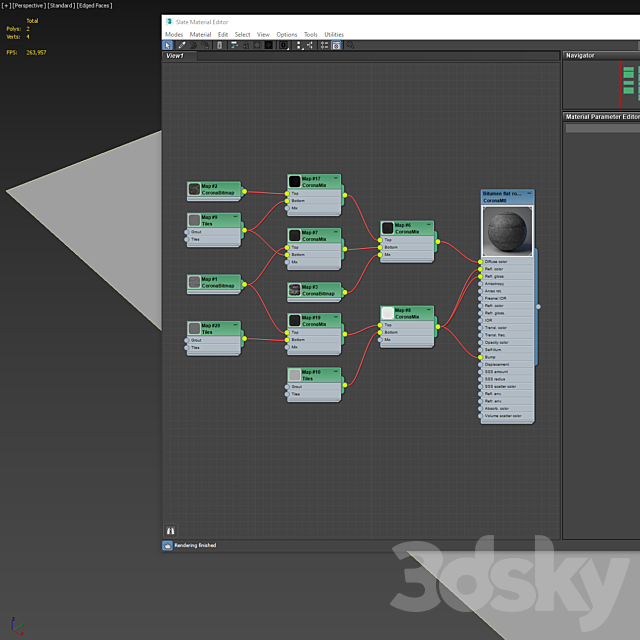This screenshot has width=640, height=640.
Task: Collapse the Map #7 CoronaMix node
Action: pyautogui.click(x=336, y=232)
